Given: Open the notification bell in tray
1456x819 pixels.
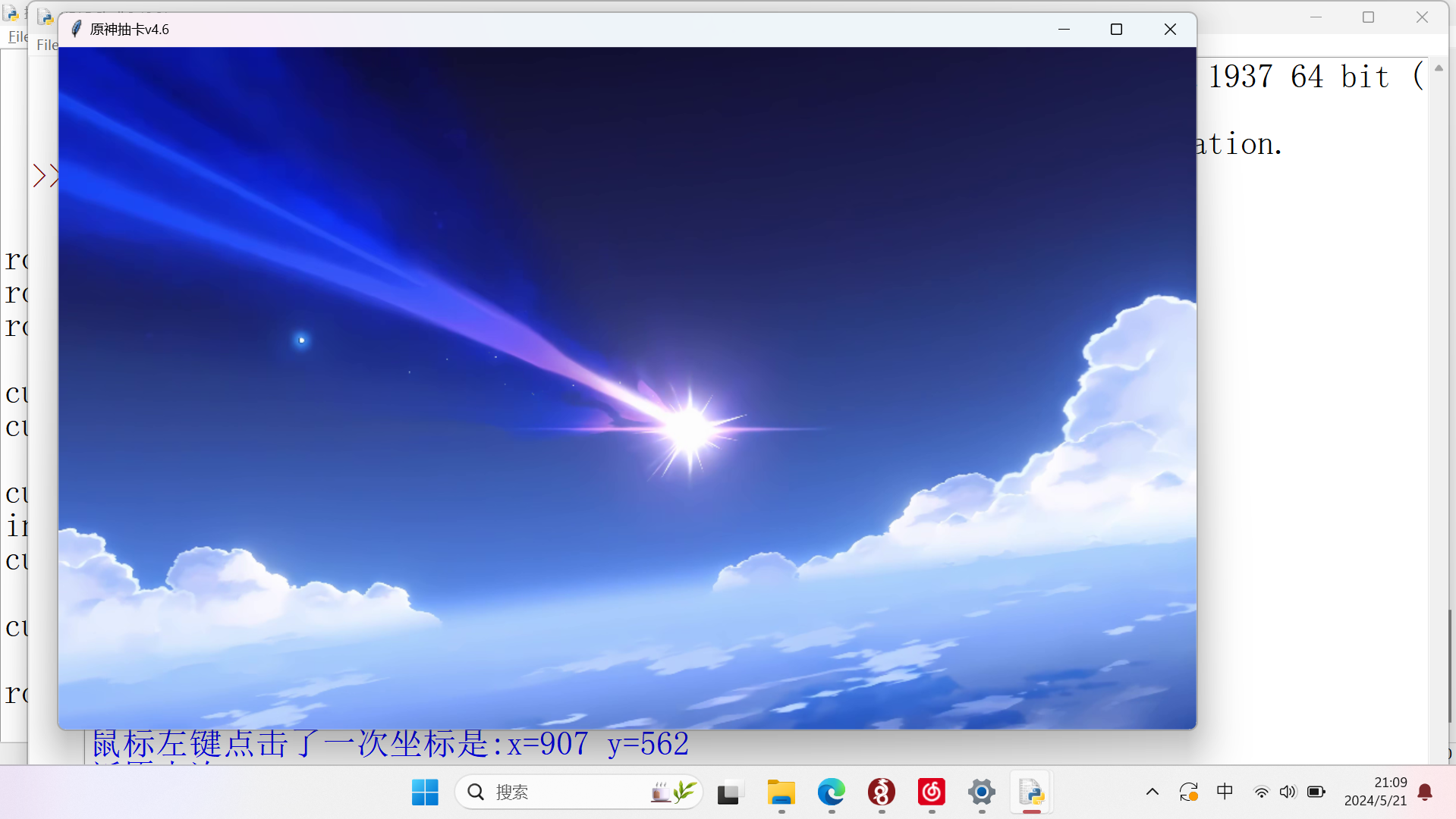Looking at the screenshot, I should [1426, 792].
